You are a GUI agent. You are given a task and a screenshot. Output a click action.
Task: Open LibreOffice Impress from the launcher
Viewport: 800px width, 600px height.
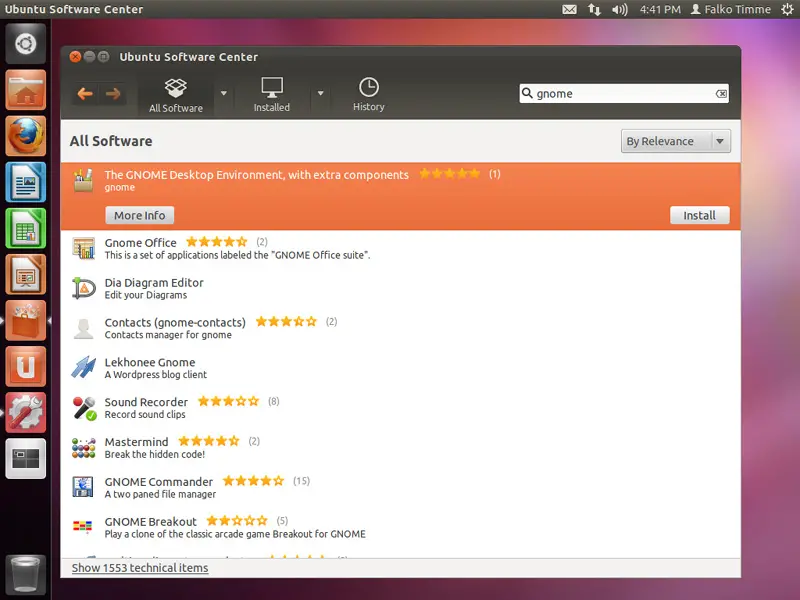26,274
